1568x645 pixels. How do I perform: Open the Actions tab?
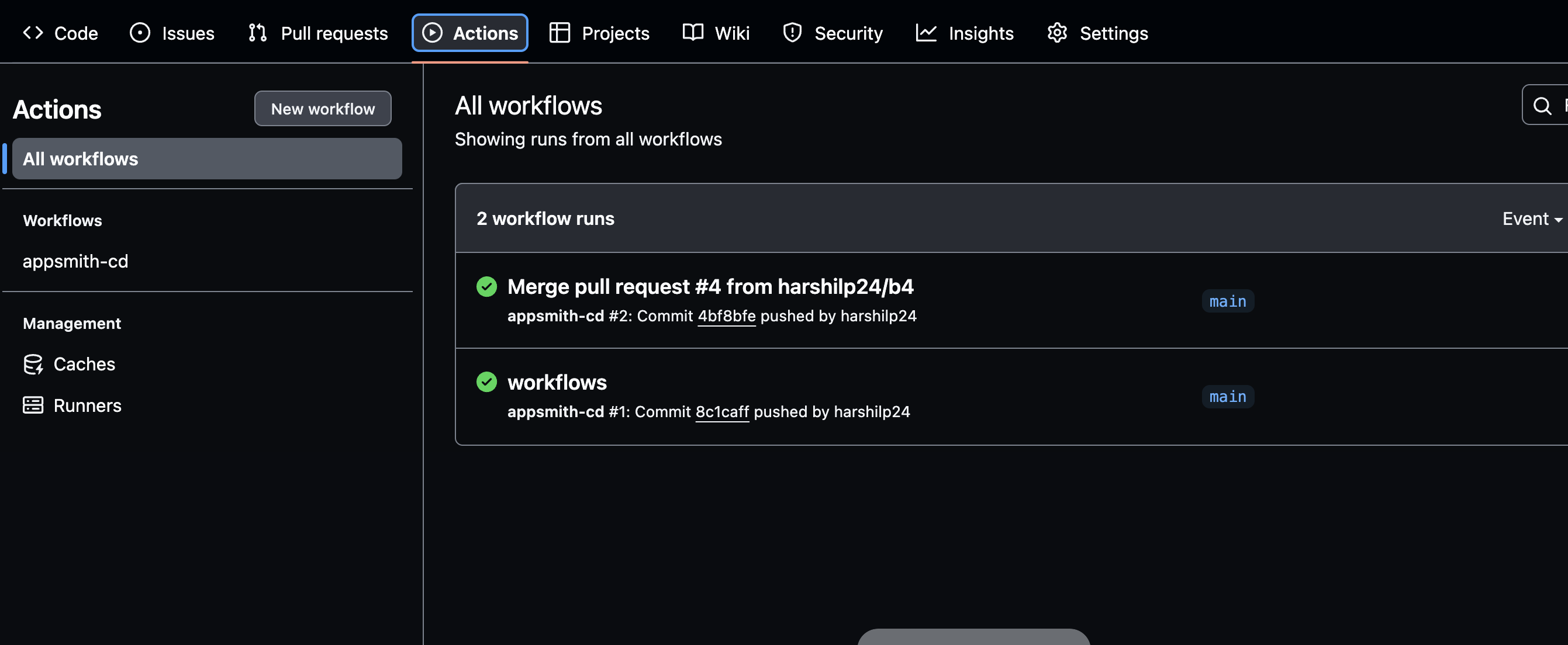pyautogui.click(x=469, y=33)
